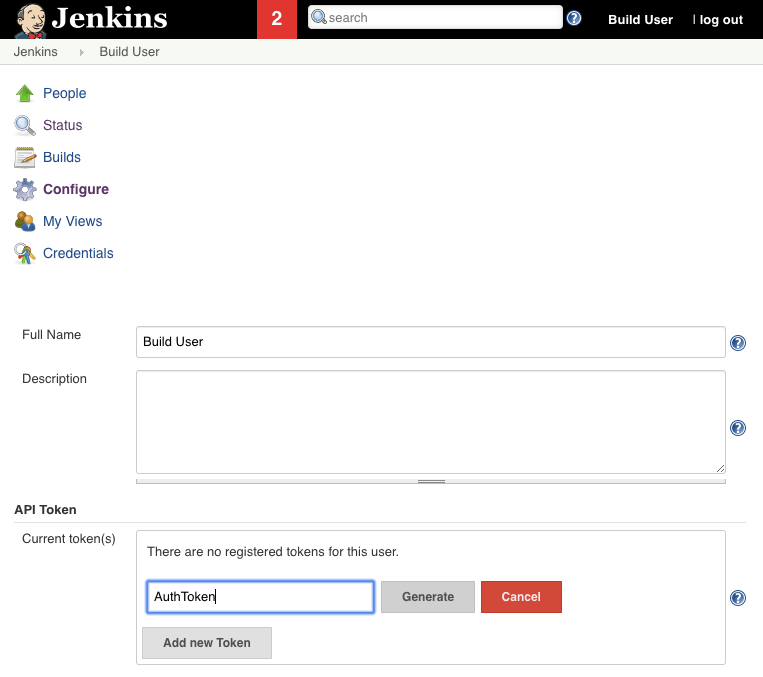763x677 pixels.
Task: Generate the new API token
Action: (428, 597)
